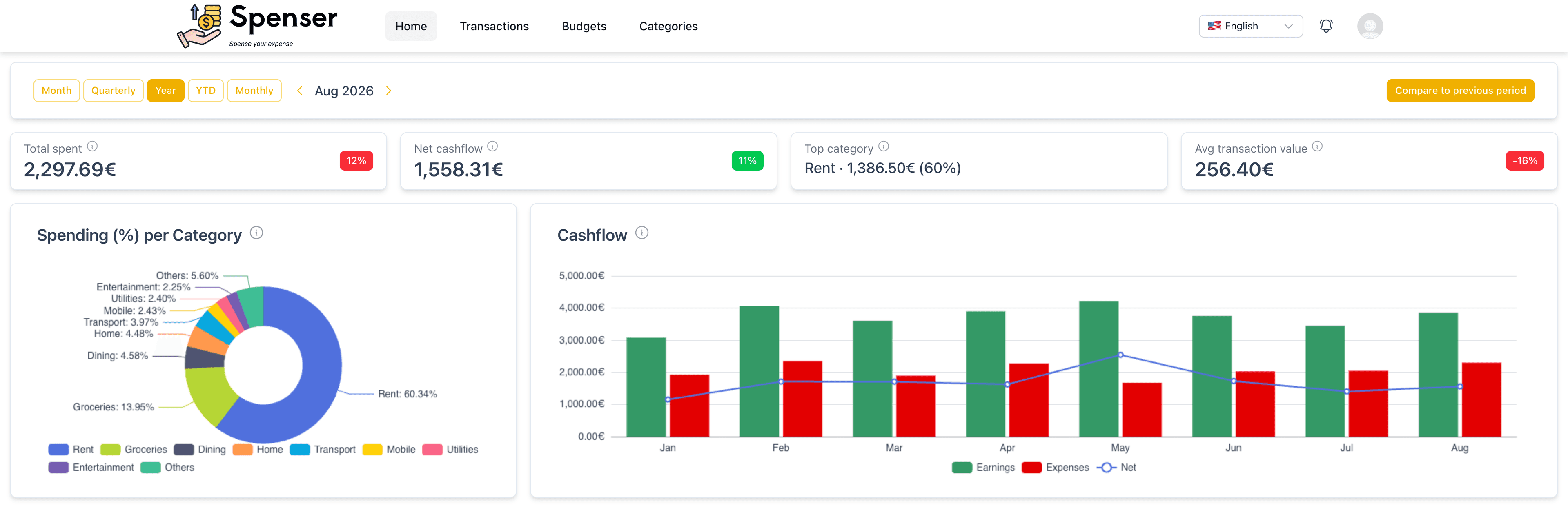Image resolution: width=1568 pixels, height=510 pixels.
Task: Toggle Transport in the pie legend
Action: [x=323, y=450]
